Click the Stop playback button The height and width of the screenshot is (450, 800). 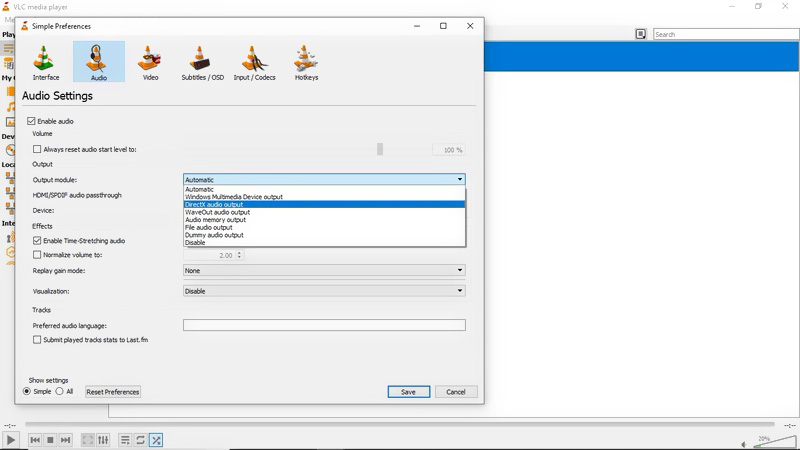point(50,440)
